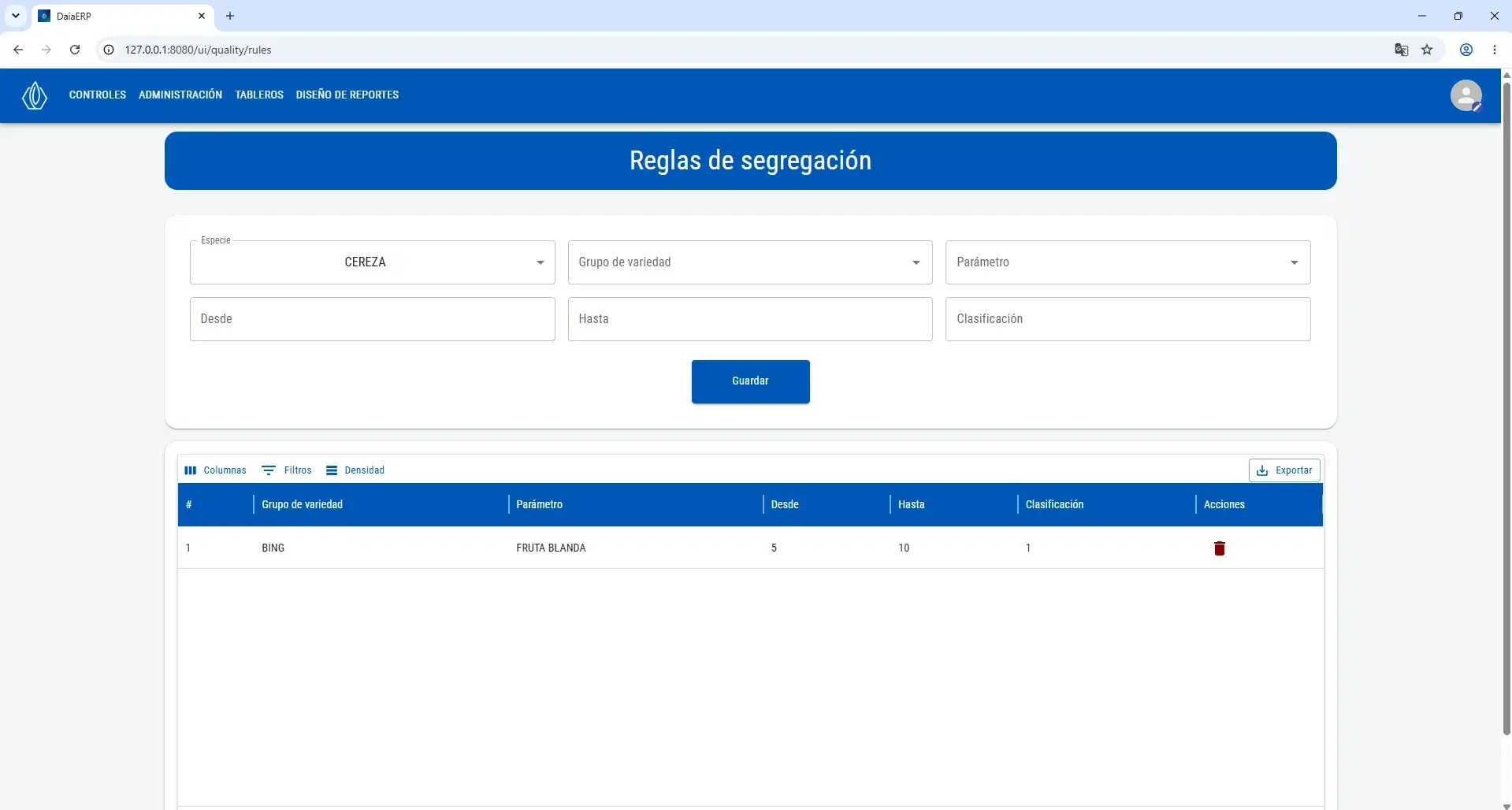Screen dimensions: 1512x810
Task: Open the user profile avatar
Action: pyautogui.click(x=1466, y=95)
